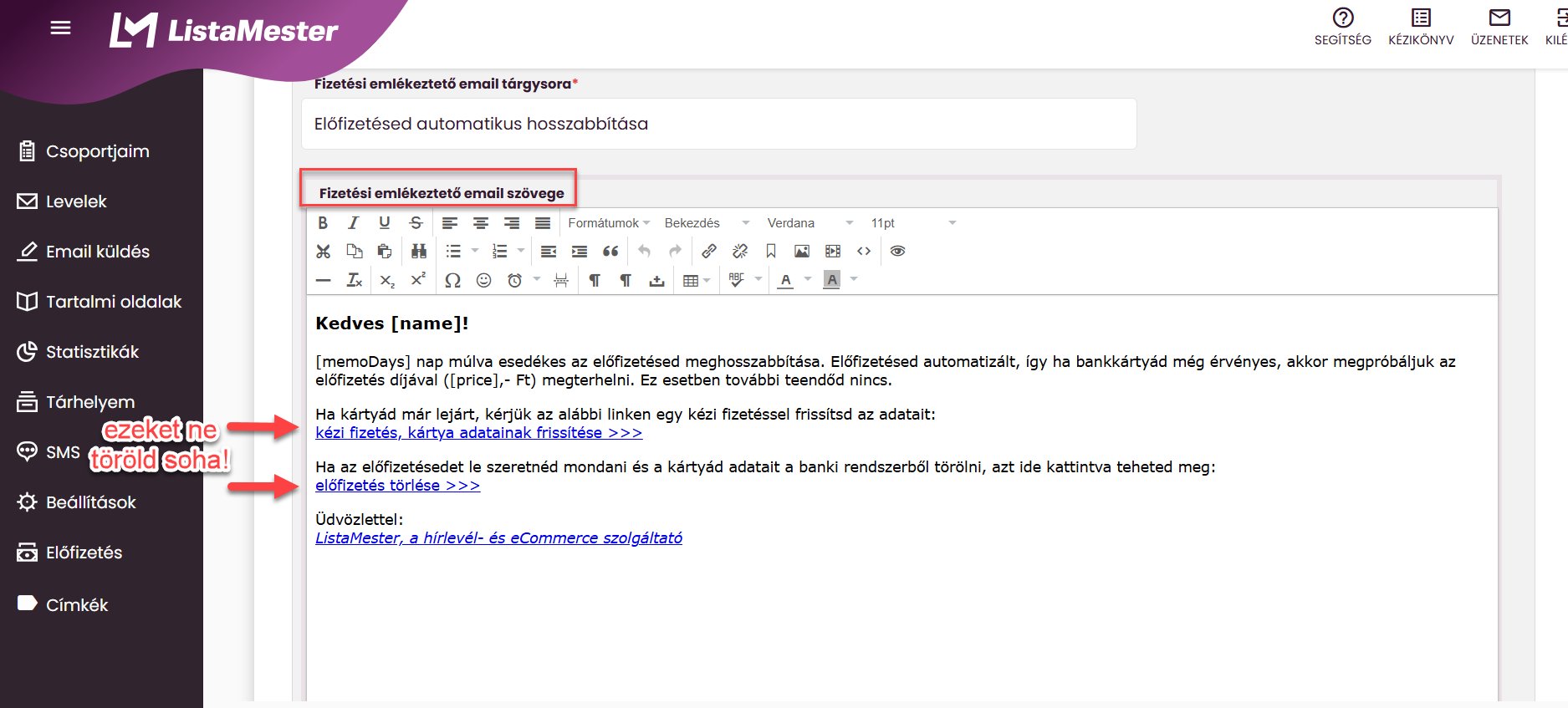The width and height of the screenshot is (1568, 708).
Task: Click the upload/insert file icon
Action: 656,280
